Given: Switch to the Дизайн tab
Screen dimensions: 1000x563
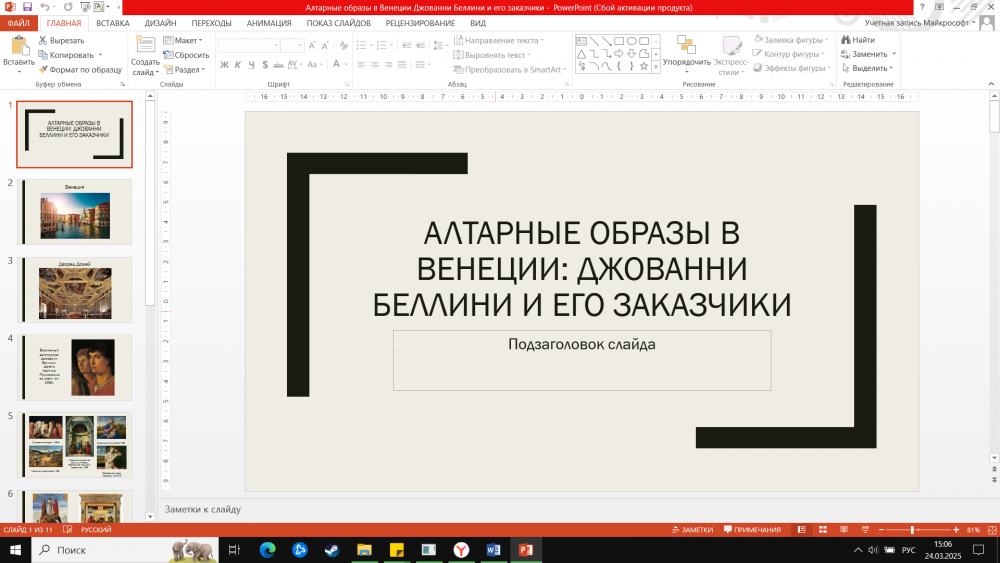Looking at the screenshot, I should coord(160,23).
